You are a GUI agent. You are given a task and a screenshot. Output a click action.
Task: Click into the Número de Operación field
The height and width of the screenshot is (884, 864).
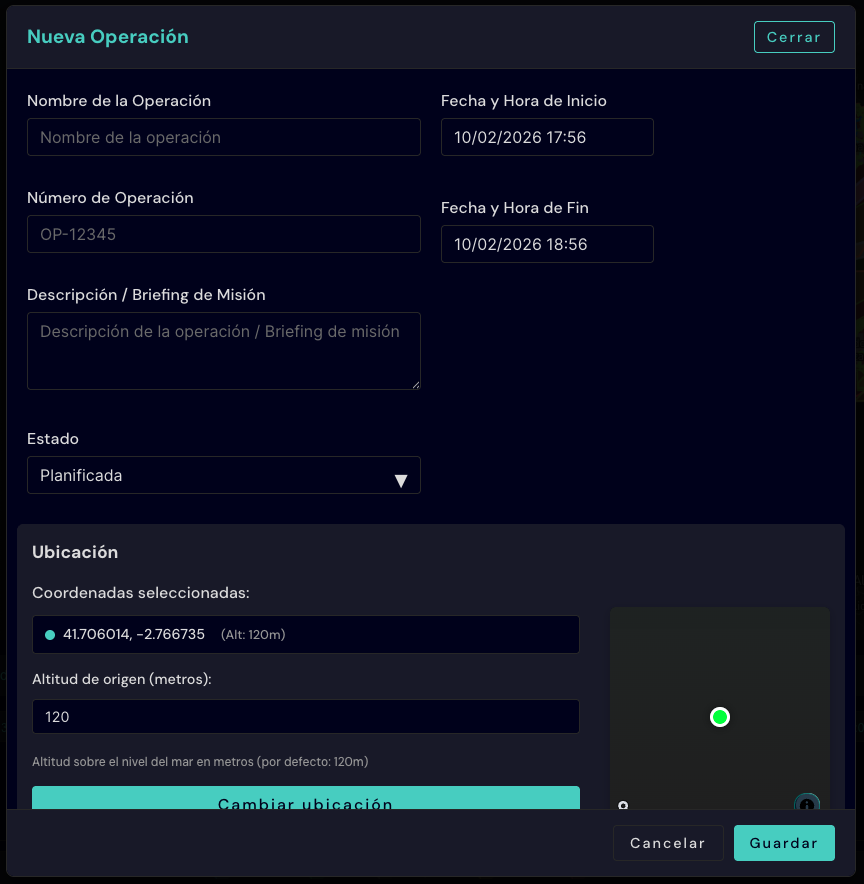[223, 234]
